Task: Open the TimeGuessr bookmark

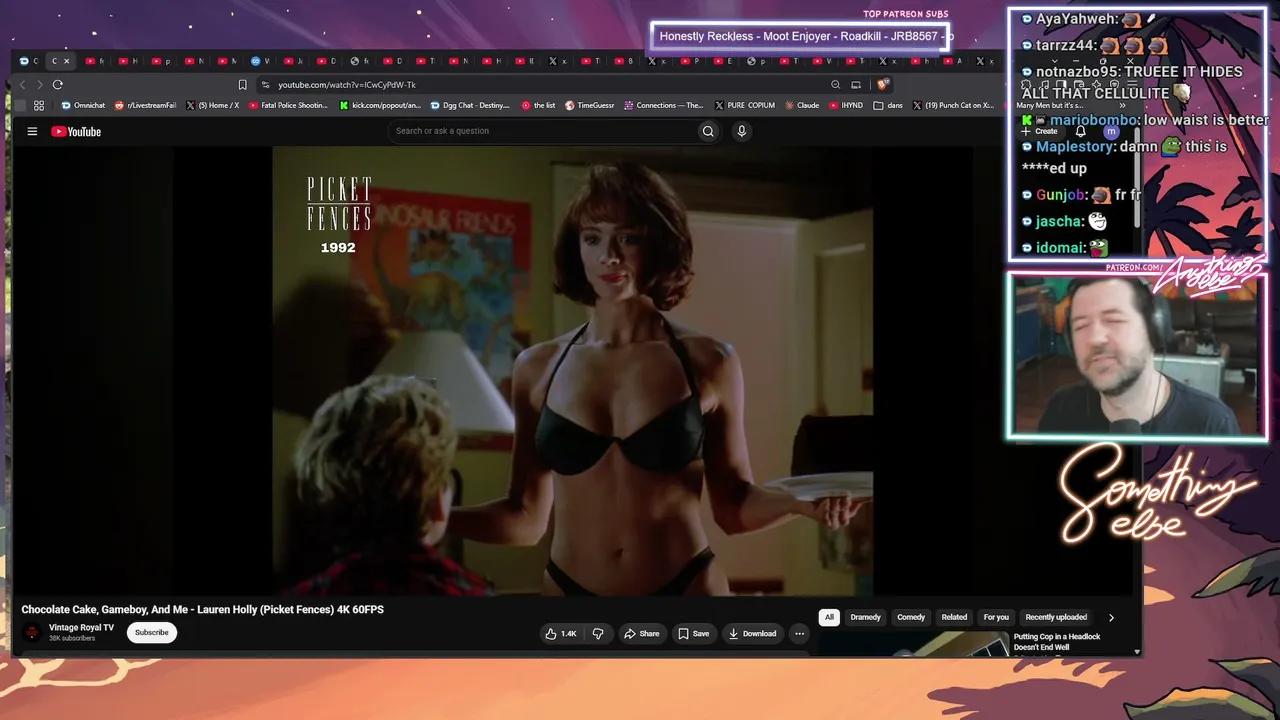Action: pyautogui.click(x=590, y=105)
